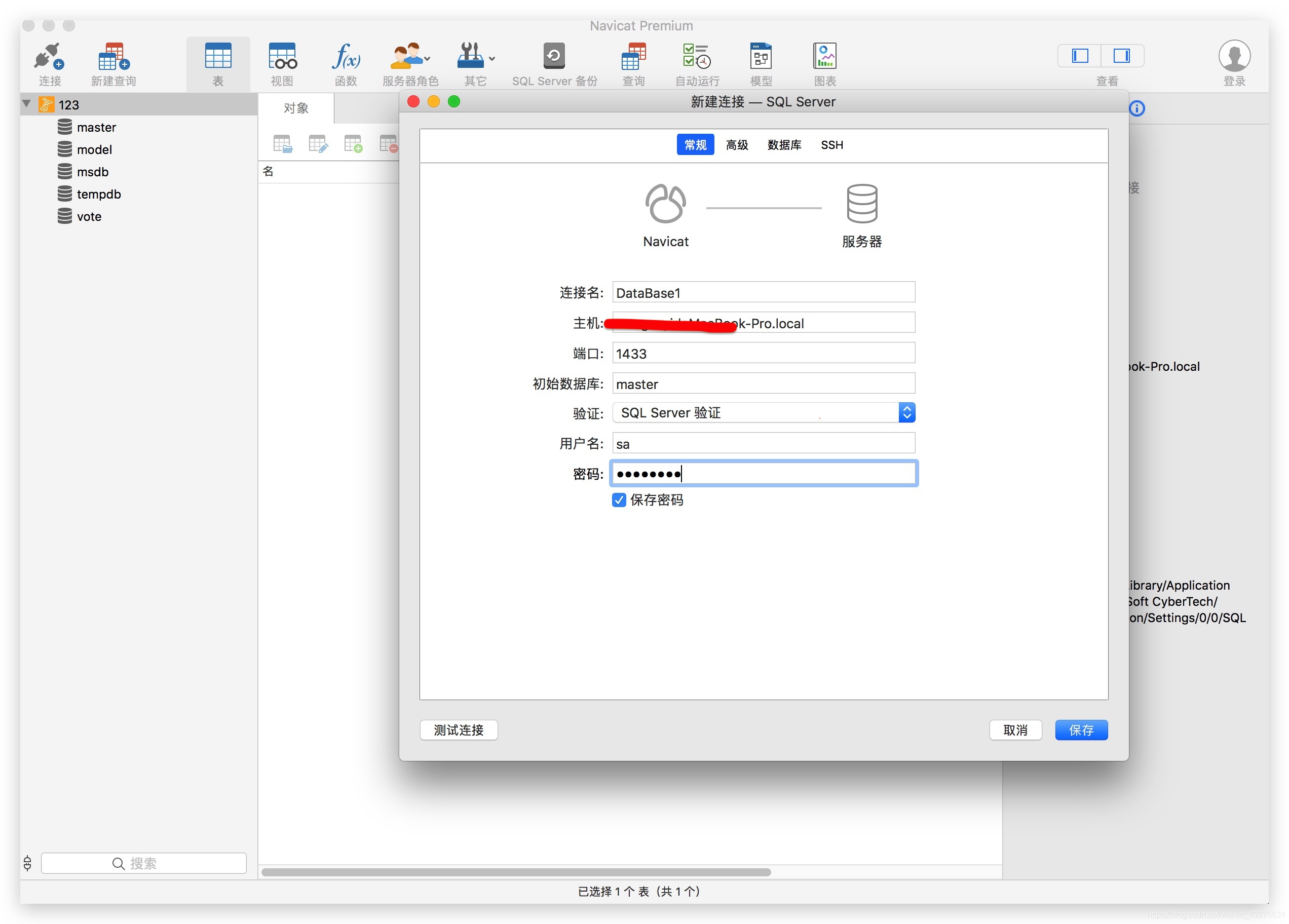Viewport: 1289px width, 924px height.
Task: Click the new table plus icon
Action: click(x=354, y=144)
